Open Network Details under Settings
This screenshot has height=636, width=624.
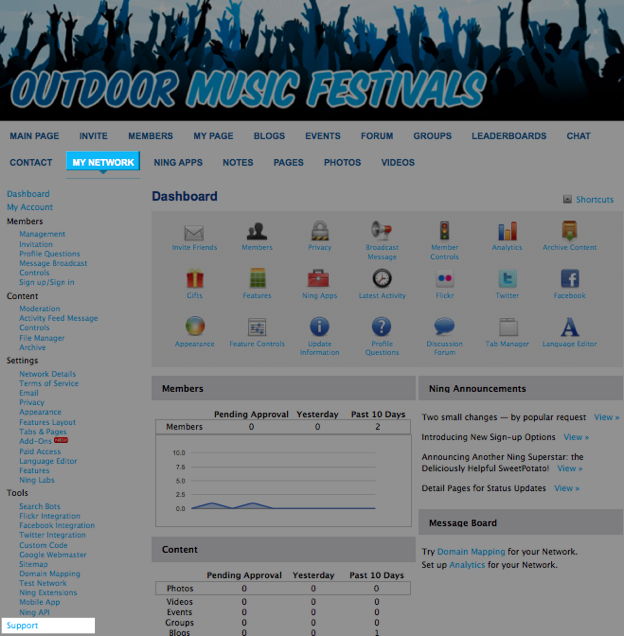coord(47,374)
